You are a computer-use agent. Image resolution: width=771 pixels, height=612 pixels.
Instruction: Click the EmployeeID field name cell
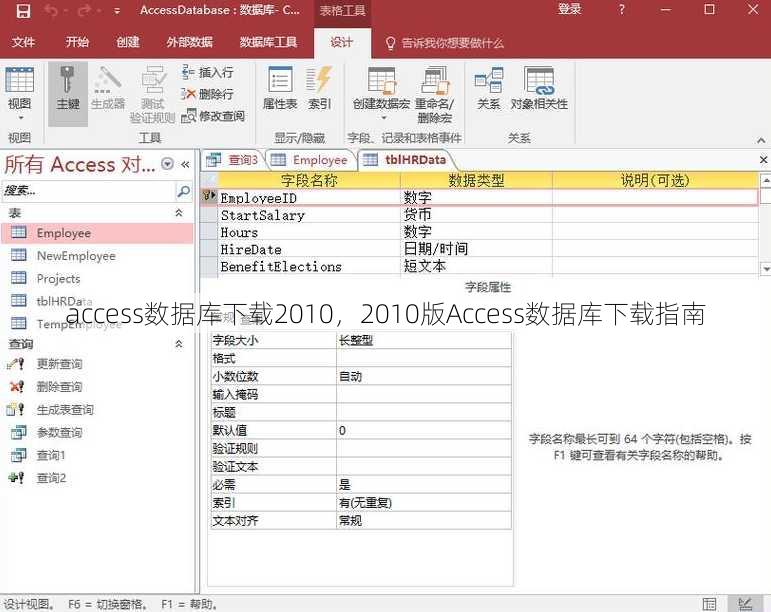[309, 198]
